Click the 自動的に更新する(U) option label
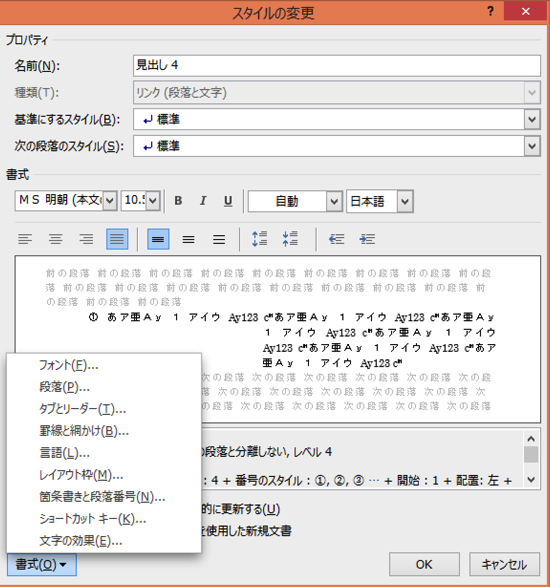 click(x=241, y=509)
